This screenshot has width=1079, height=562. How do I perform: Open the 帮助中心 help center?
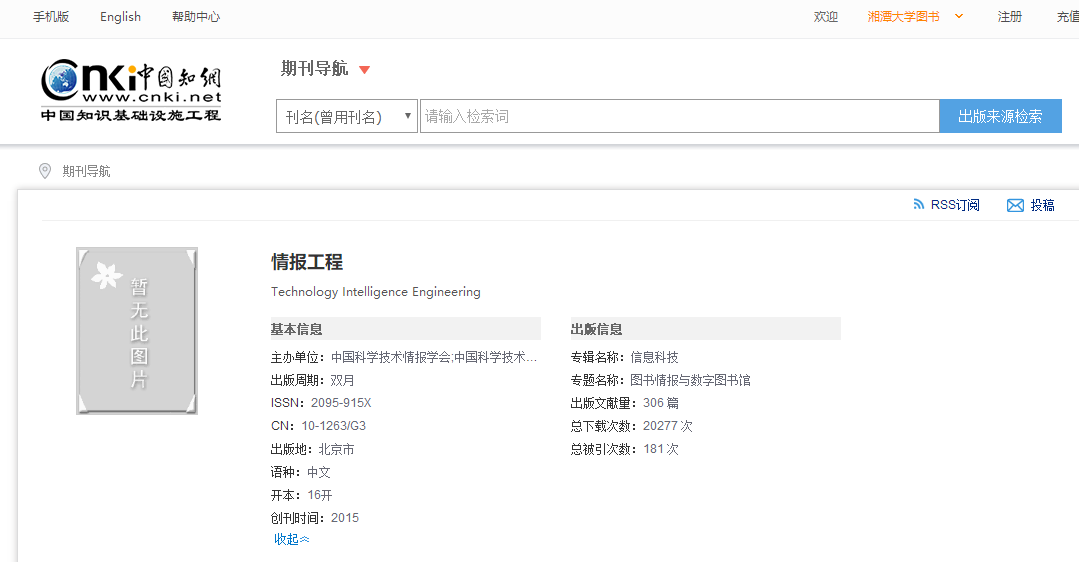(196, 17)
